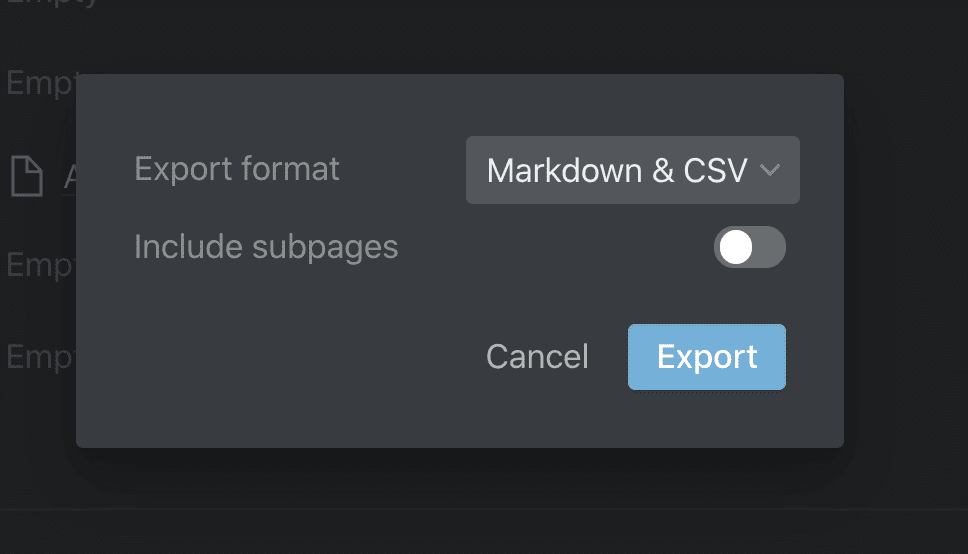Screen dimensions: 968x554
Task: Enable subpages via the Include subpages label
Action: 266,248
